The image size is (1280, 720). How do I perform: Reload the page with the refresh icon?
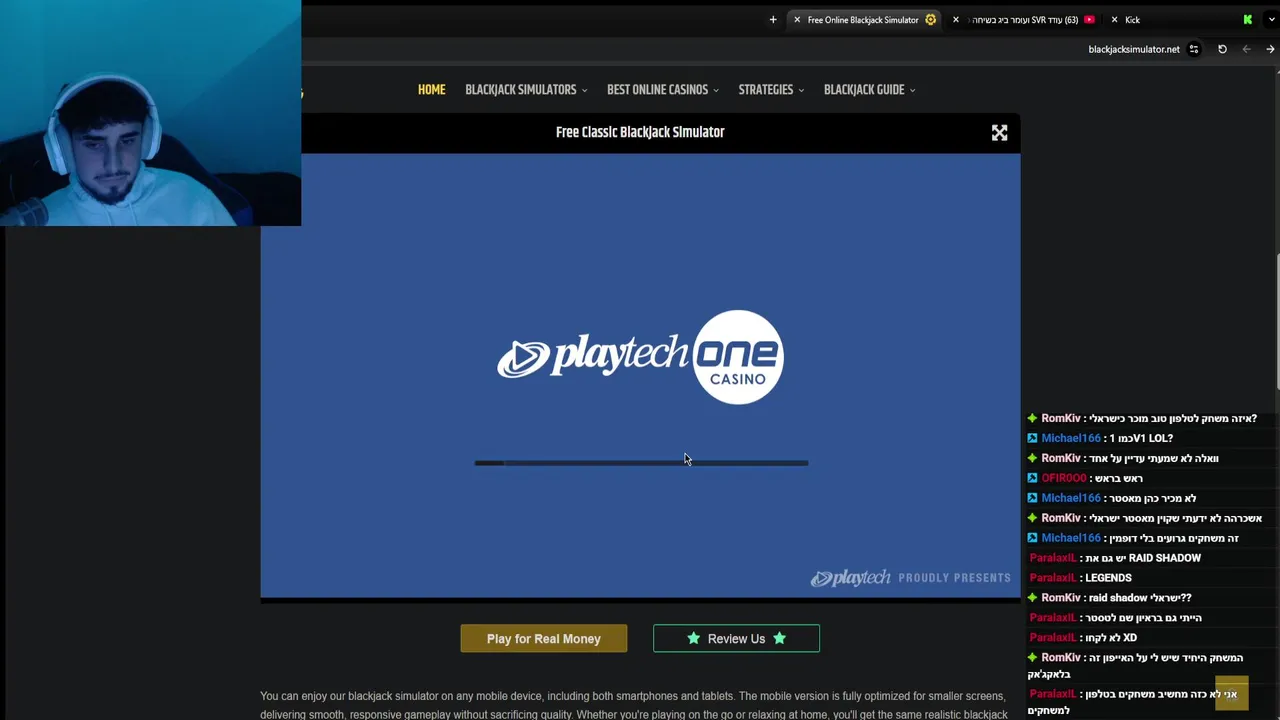[x=1222, y=49]
